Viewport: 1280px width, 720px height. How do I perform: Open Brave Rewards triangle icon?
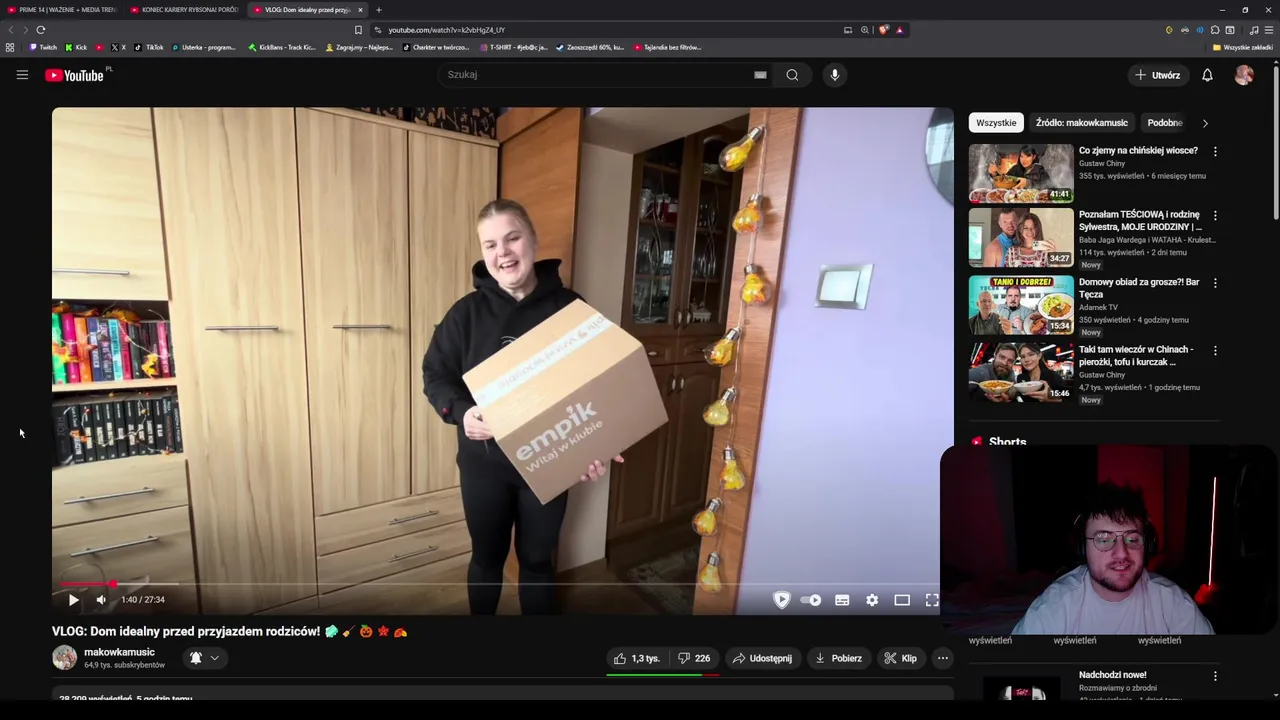point(899,30)
